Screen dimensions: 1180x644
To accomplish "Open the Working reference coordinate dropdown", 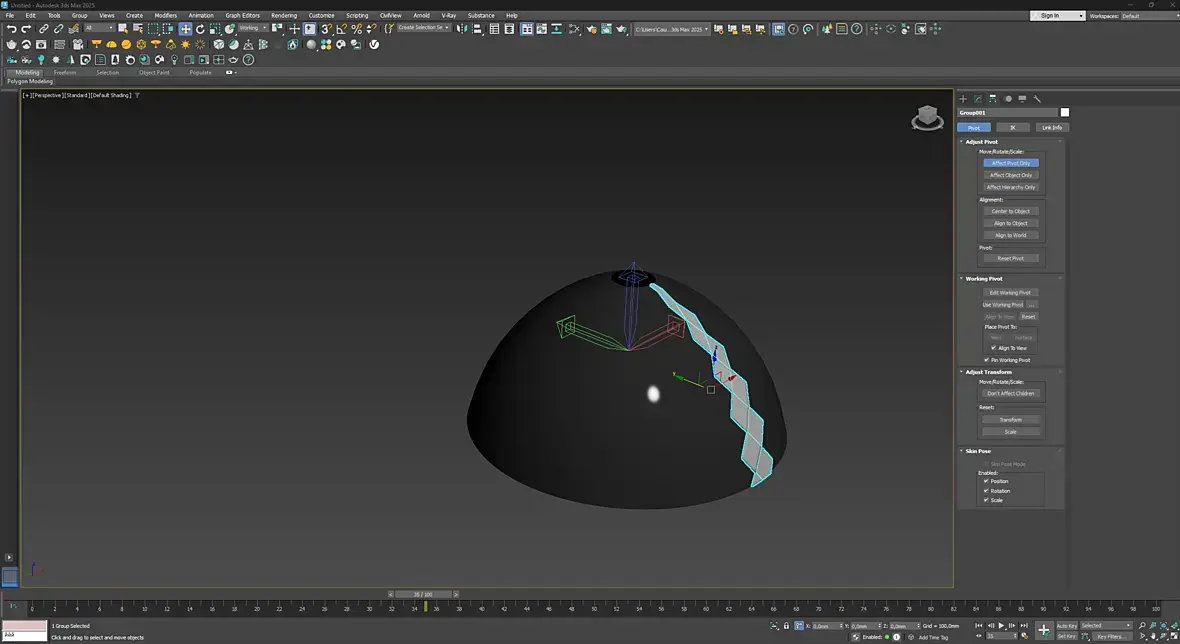I will tap(252, 28).
